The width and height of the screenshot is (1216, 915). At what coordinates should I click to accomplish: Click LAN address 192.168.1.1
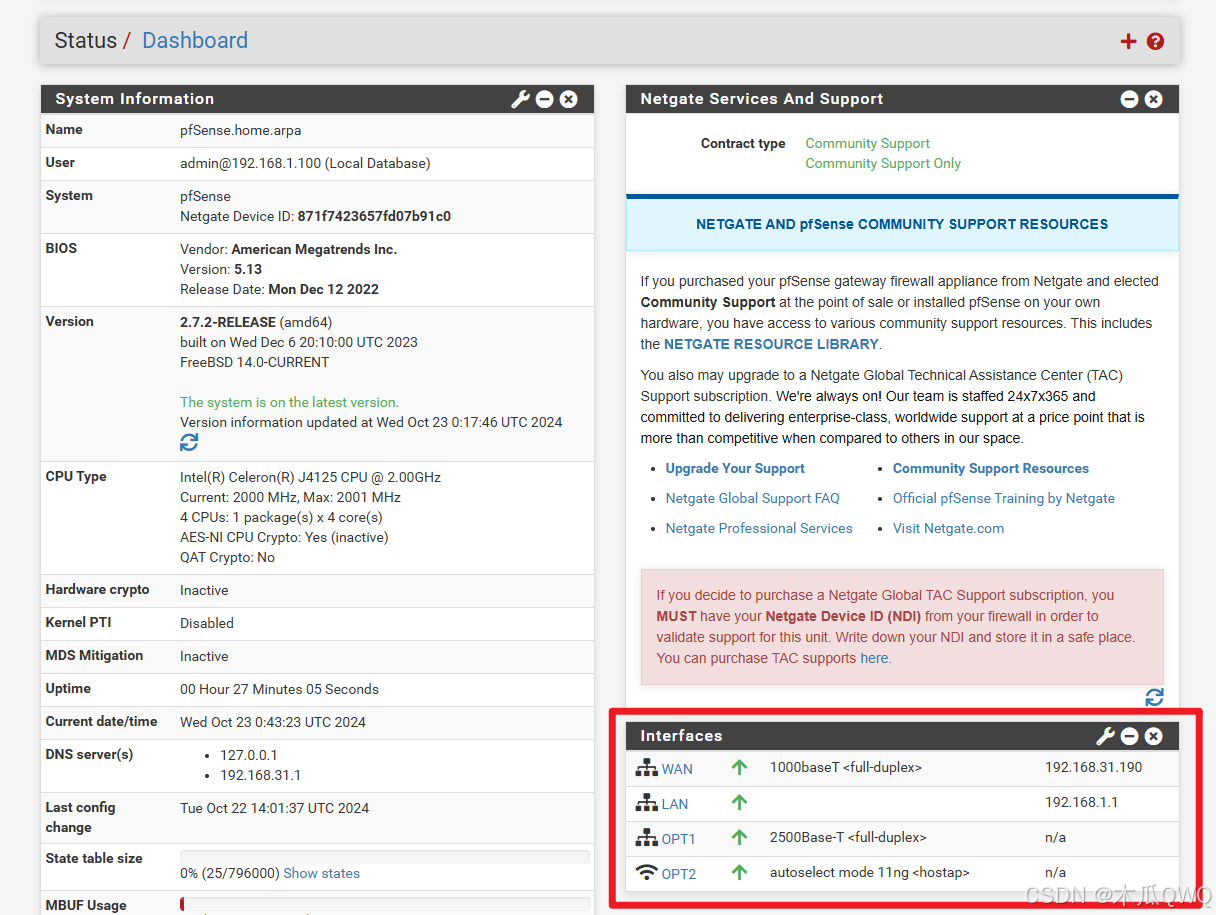(x=1081, y=802)
